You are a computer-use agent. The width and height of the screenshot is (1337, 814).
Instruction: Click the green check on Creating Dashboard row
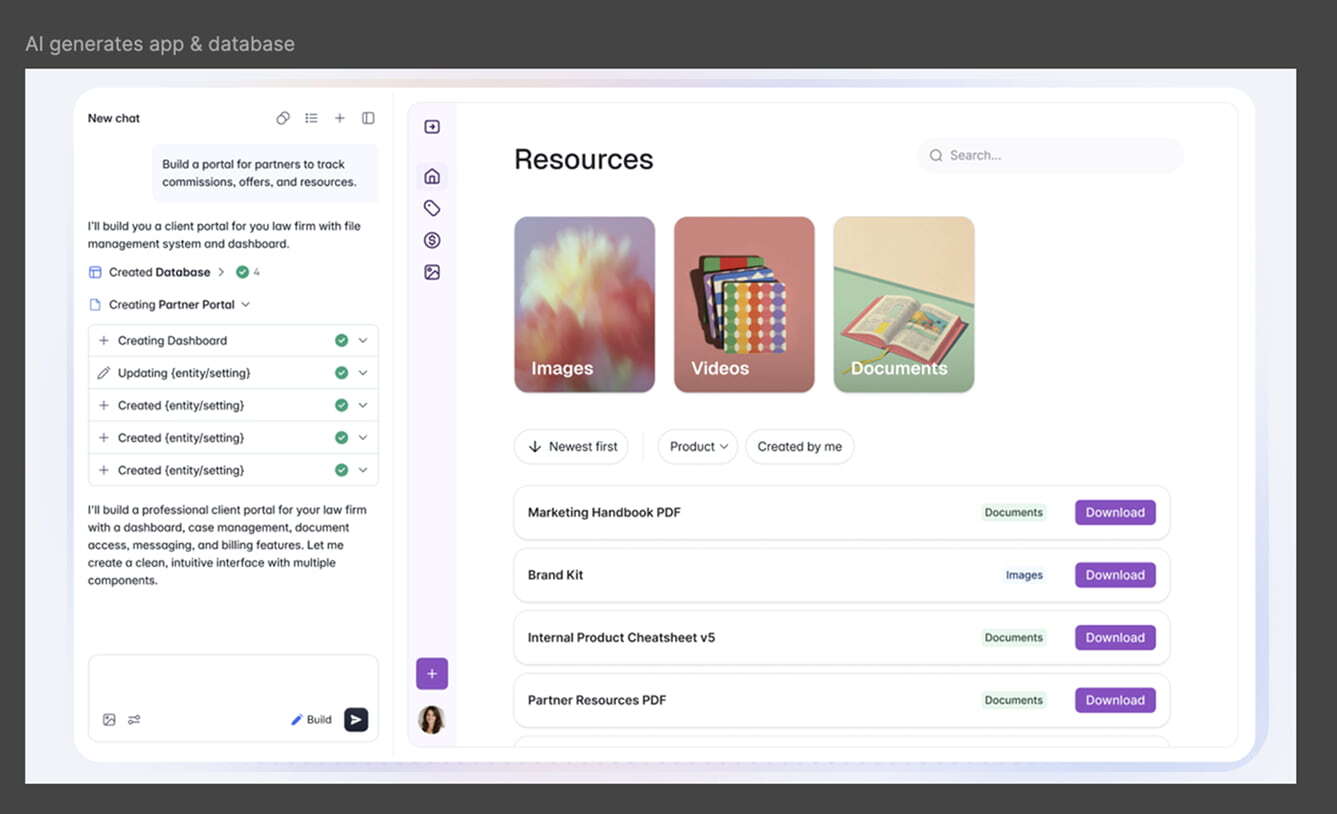[342, 341]
